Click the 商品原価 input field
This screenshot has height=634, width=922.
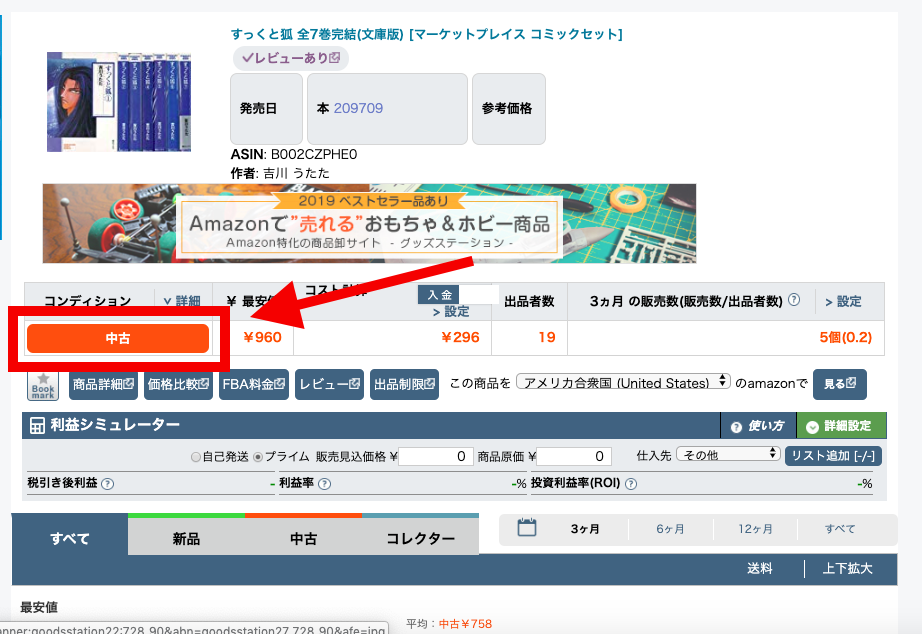pyautogui.click(x=574, y=456)
